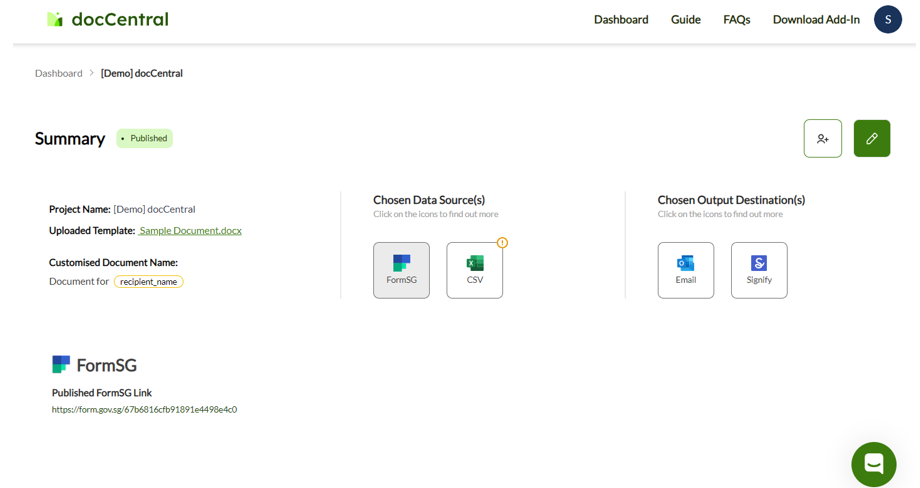The height and width of the screenshot is (488, 920).
Task: Open the chat support widget
Action: 873,464
